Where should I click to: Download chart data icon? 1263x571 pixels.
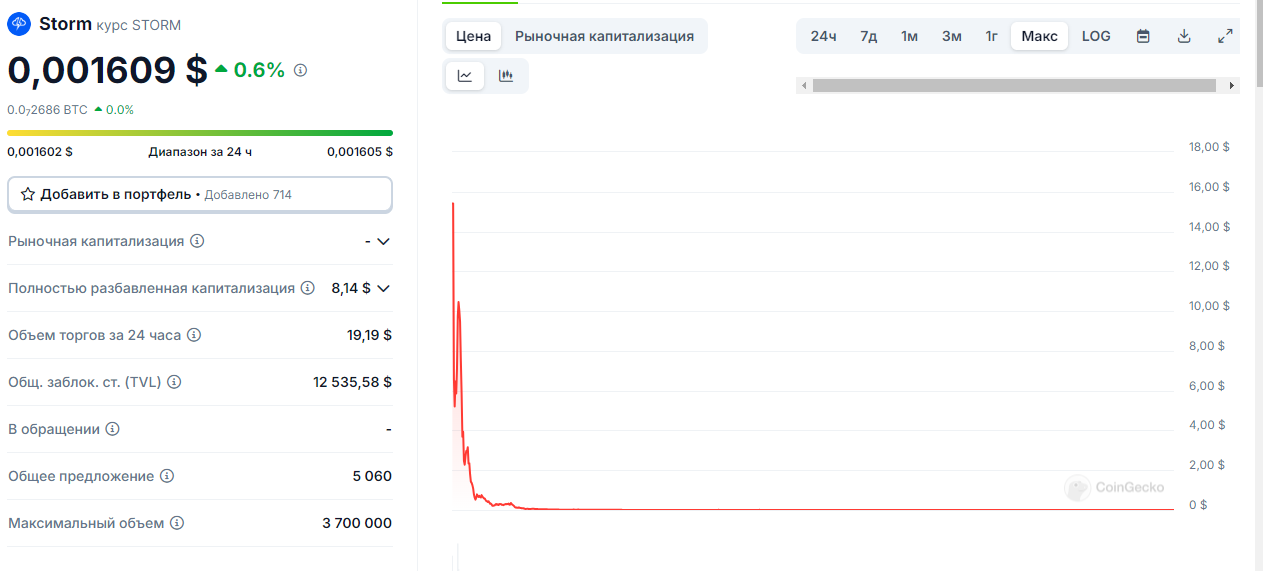point(1184,36)
